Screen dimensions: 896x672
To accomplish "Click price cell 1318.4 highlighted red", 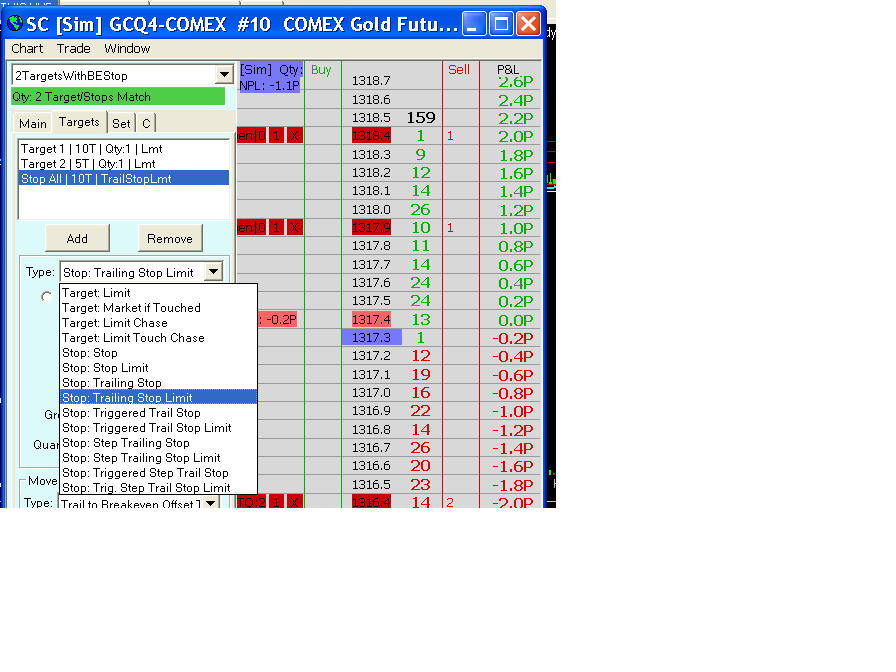I will pyautogui.click(x=371, y=135).
